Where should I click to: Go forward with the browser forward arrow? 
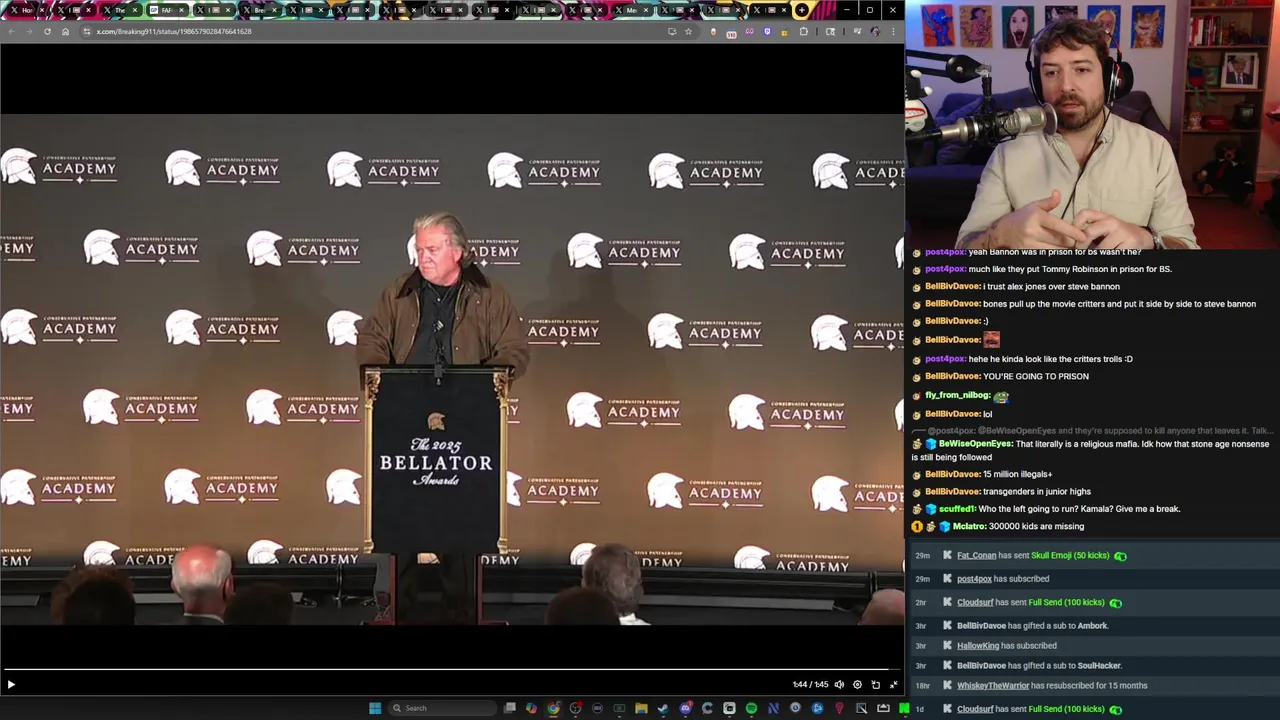[29, 31]
